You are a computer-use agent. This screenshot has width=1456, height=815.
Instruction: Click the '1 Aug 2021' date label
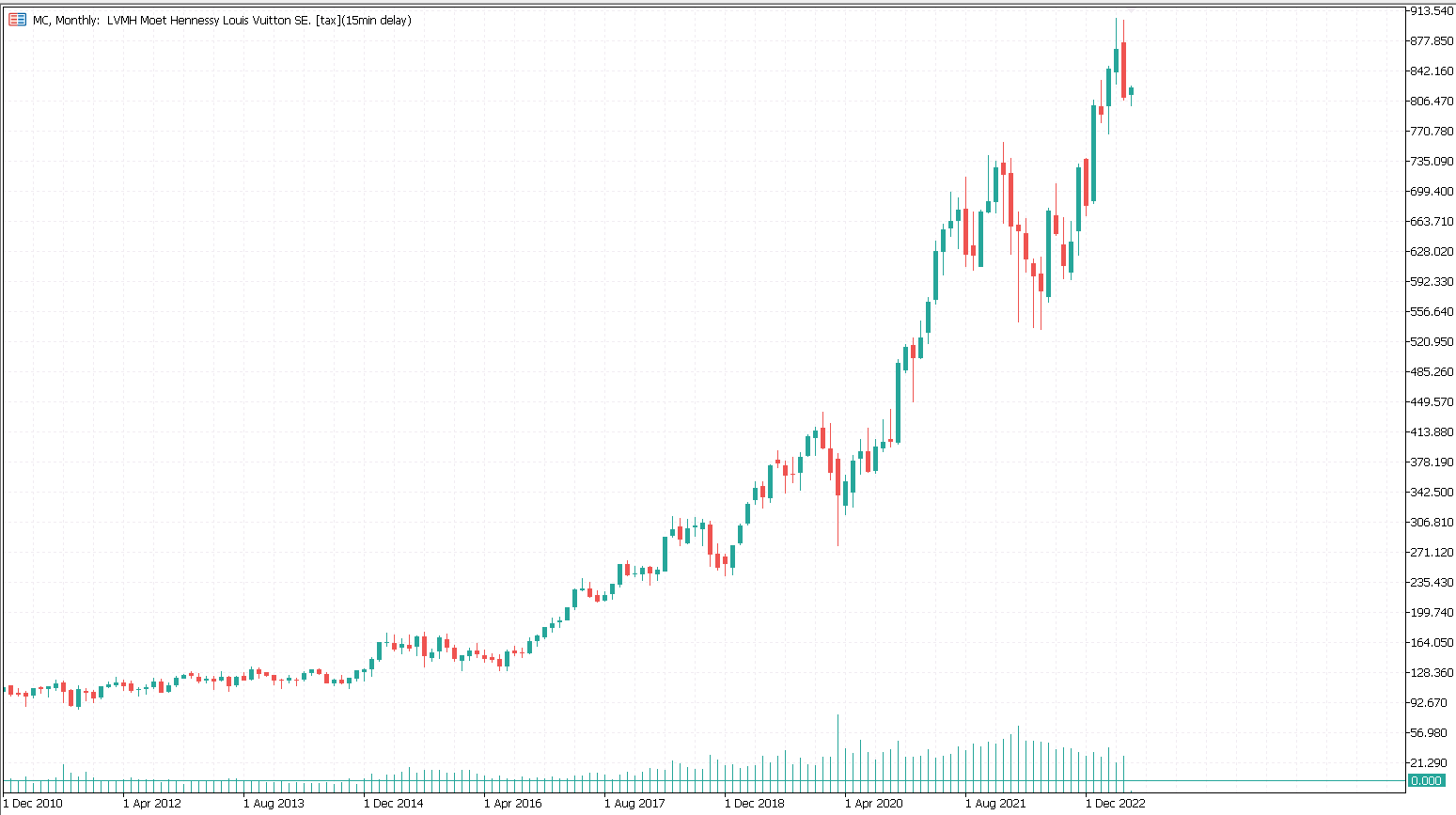995,803
